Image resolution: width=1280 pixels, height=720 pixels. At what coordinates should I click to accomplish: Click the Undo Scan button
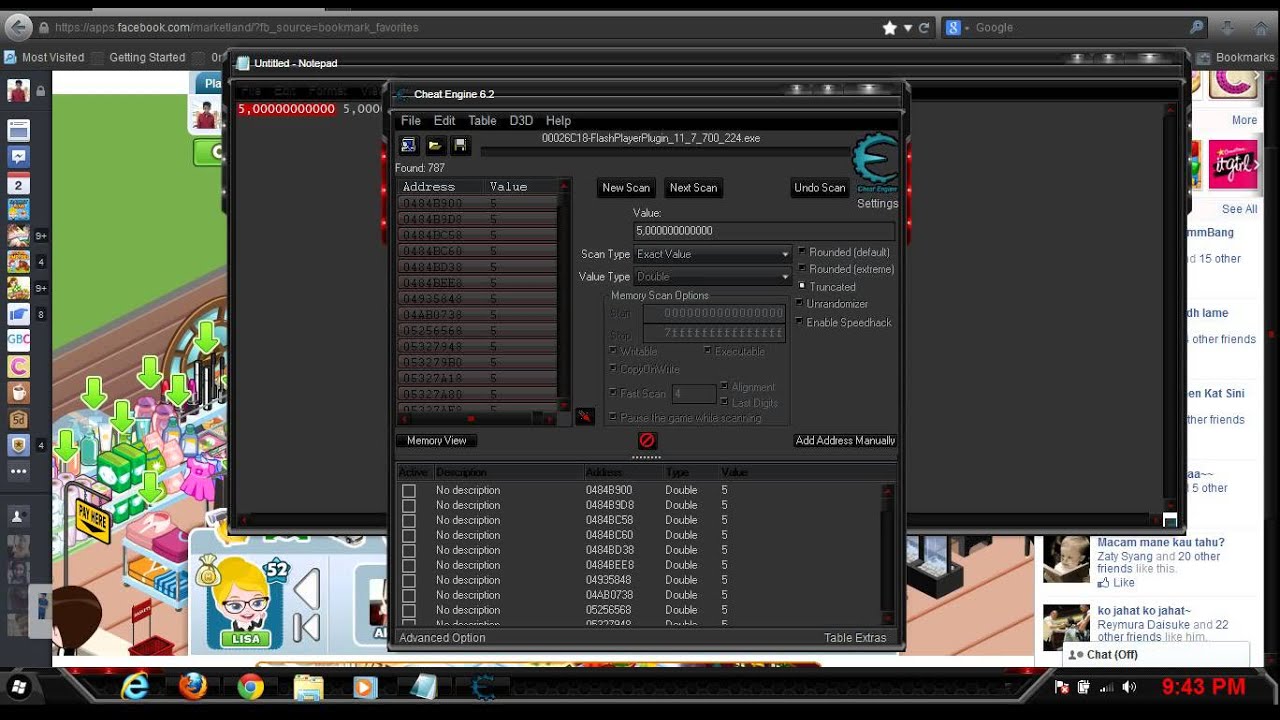[820, 188]
